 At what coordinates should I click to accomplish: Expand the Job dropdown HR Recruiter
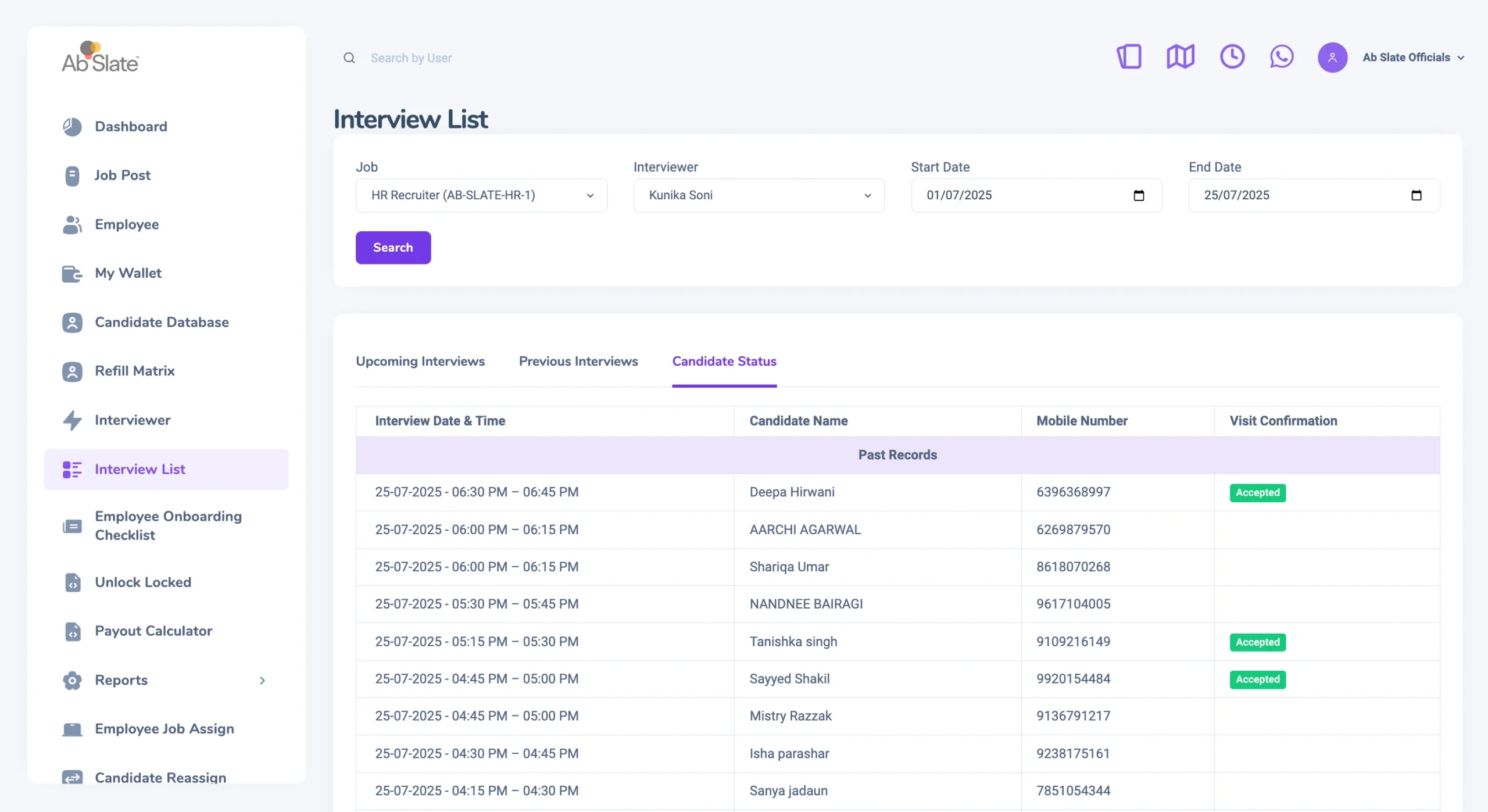[x=481, y=195]
